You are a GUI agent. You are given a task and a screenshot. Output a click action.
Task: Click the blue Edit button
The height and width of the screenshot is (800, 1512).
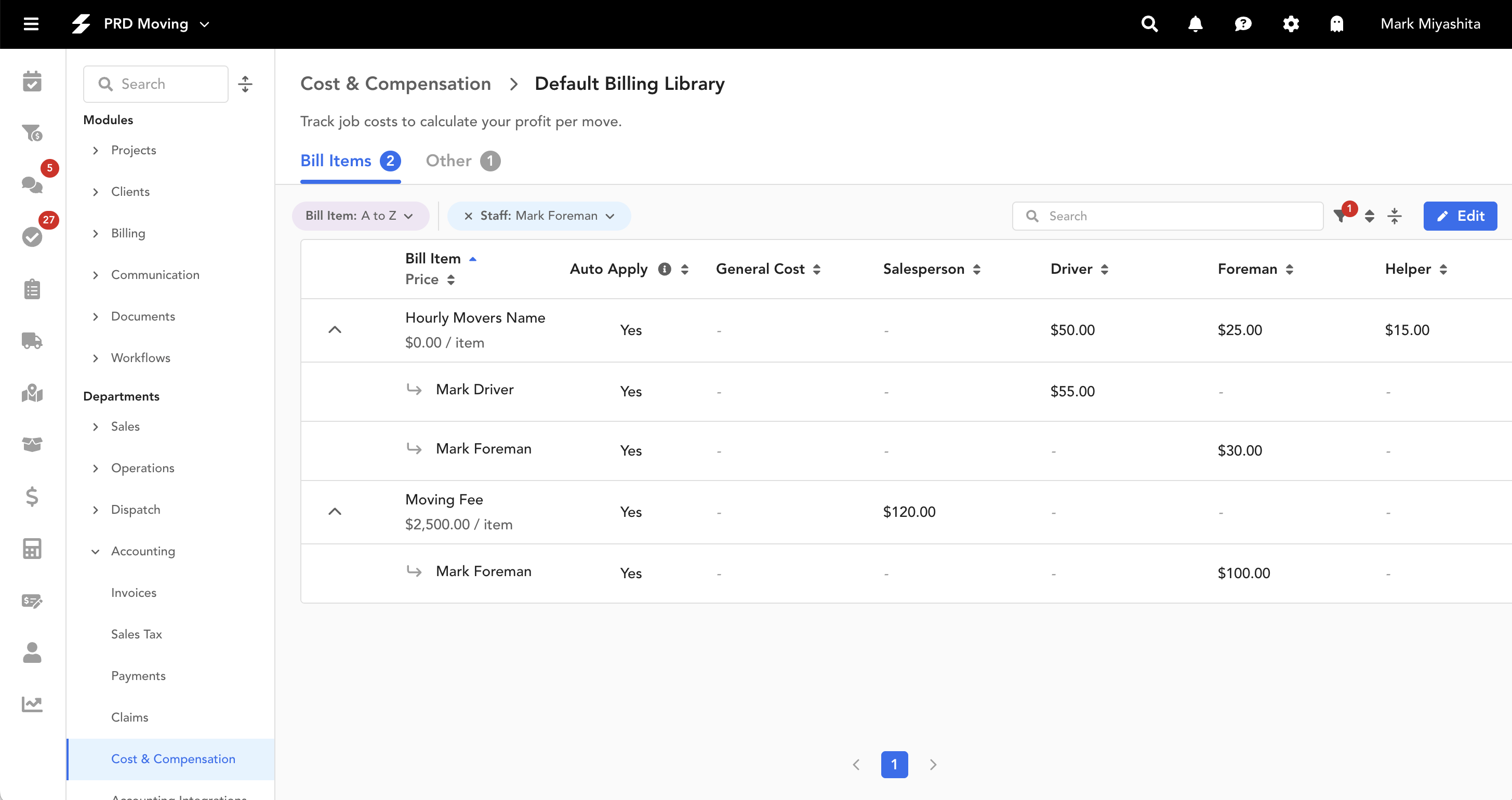(x=1460, y=216)
